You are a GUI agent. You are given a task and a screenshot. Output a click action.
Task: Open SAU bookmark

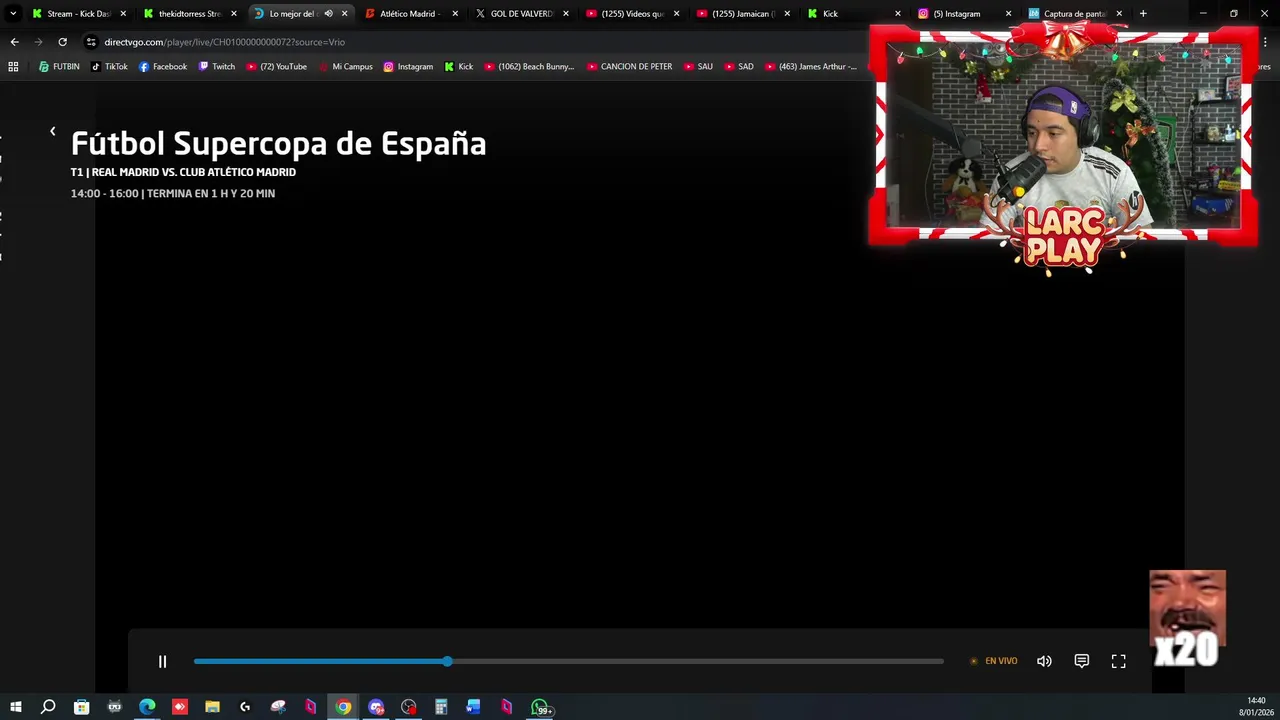click(x=699, y=67)
